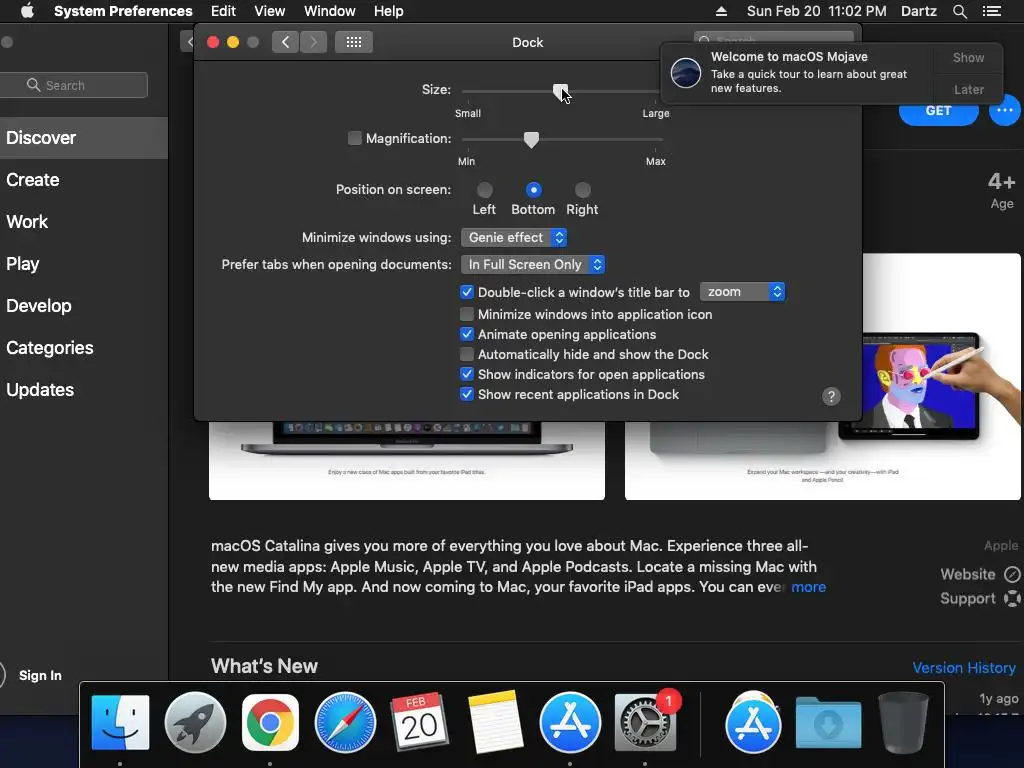
Task: Enable Automatically hide and show the Dock
Action: pyautogui.click(x=466, y=354)
